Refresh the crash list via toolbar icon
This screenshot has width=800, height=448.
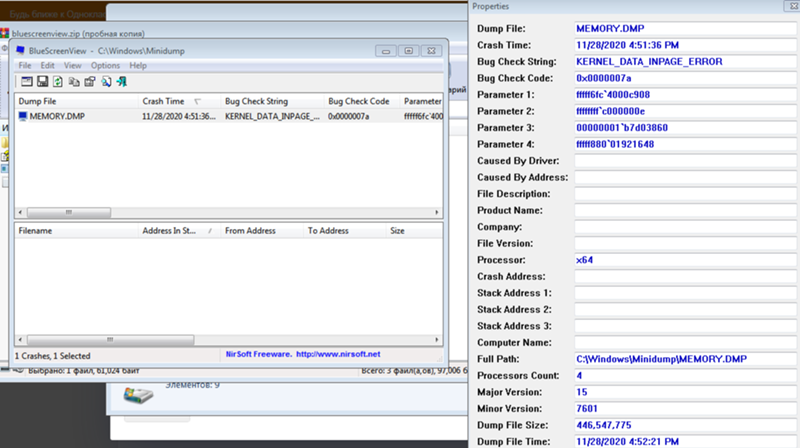[58, 82]
